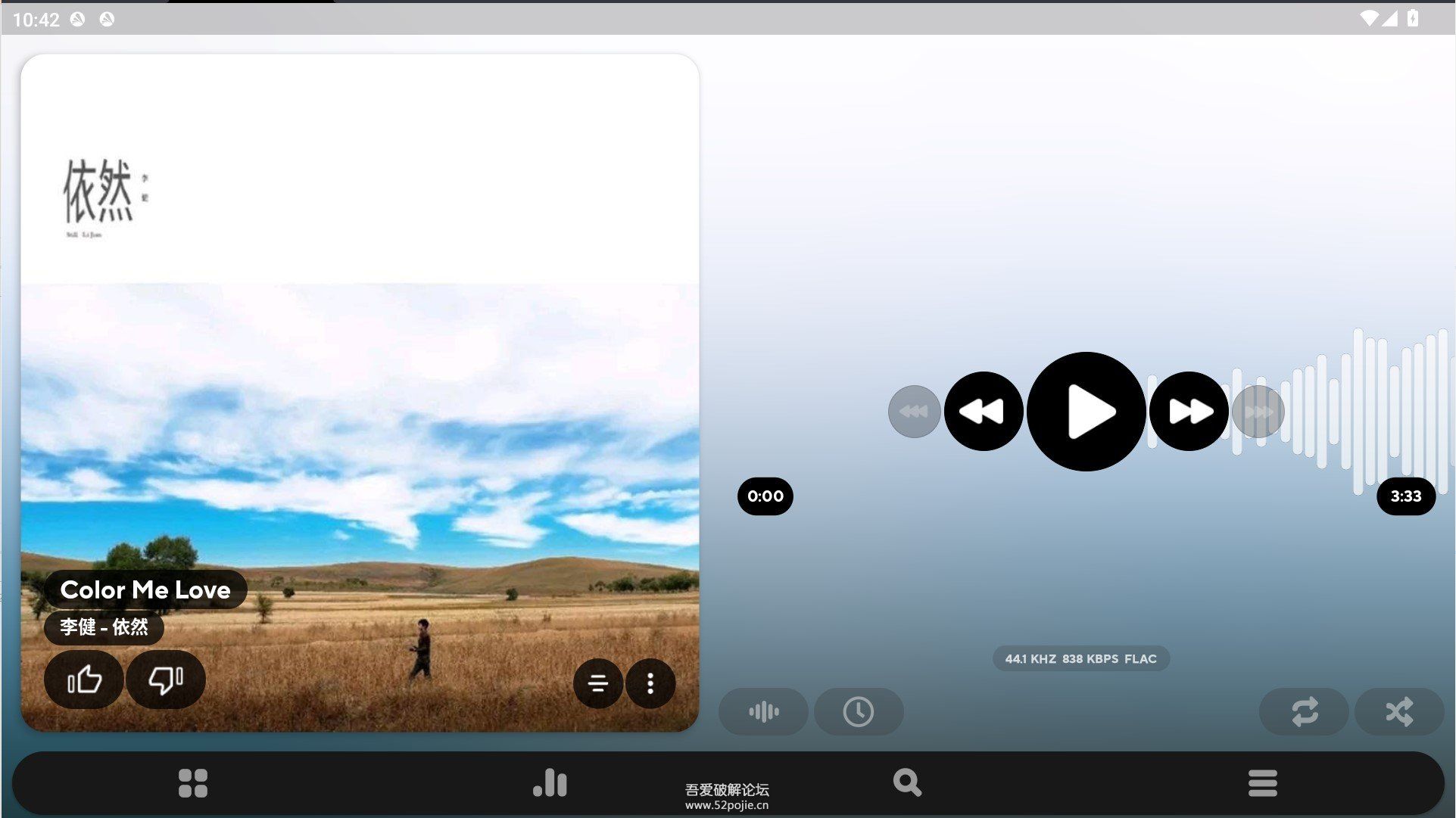Click the faded next category button
Image resolution: width=1456 pixels, height=818 pixels.
1258,411
